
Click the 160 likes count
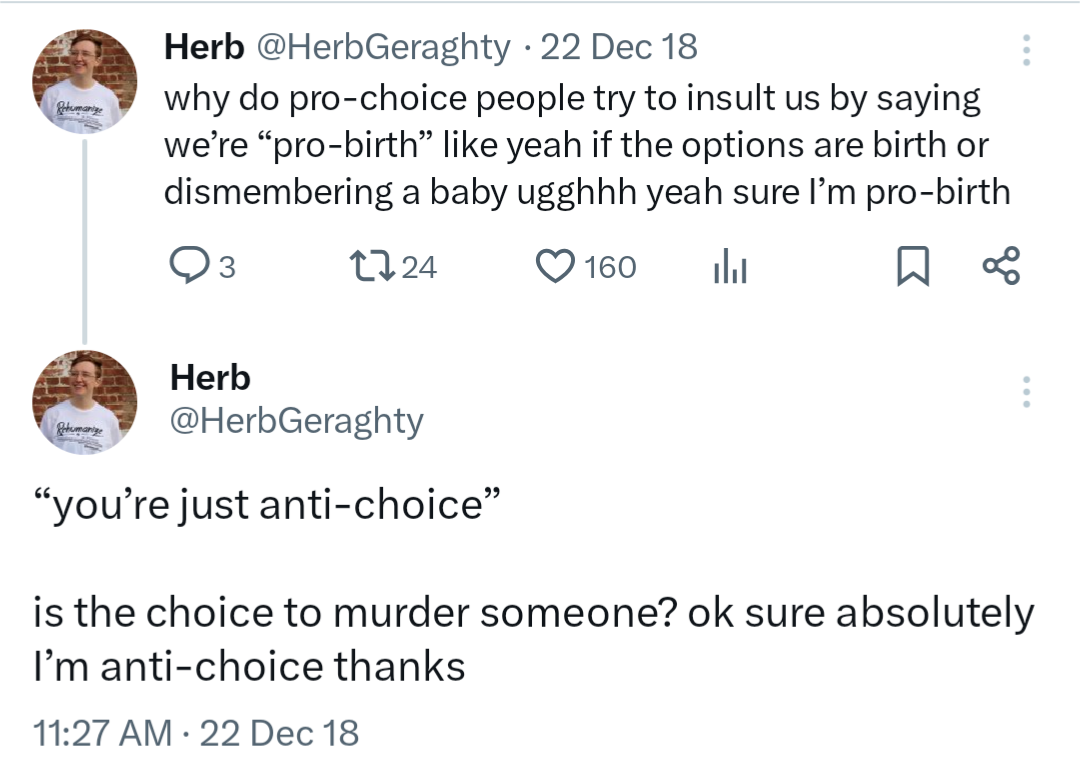(609, 267)
